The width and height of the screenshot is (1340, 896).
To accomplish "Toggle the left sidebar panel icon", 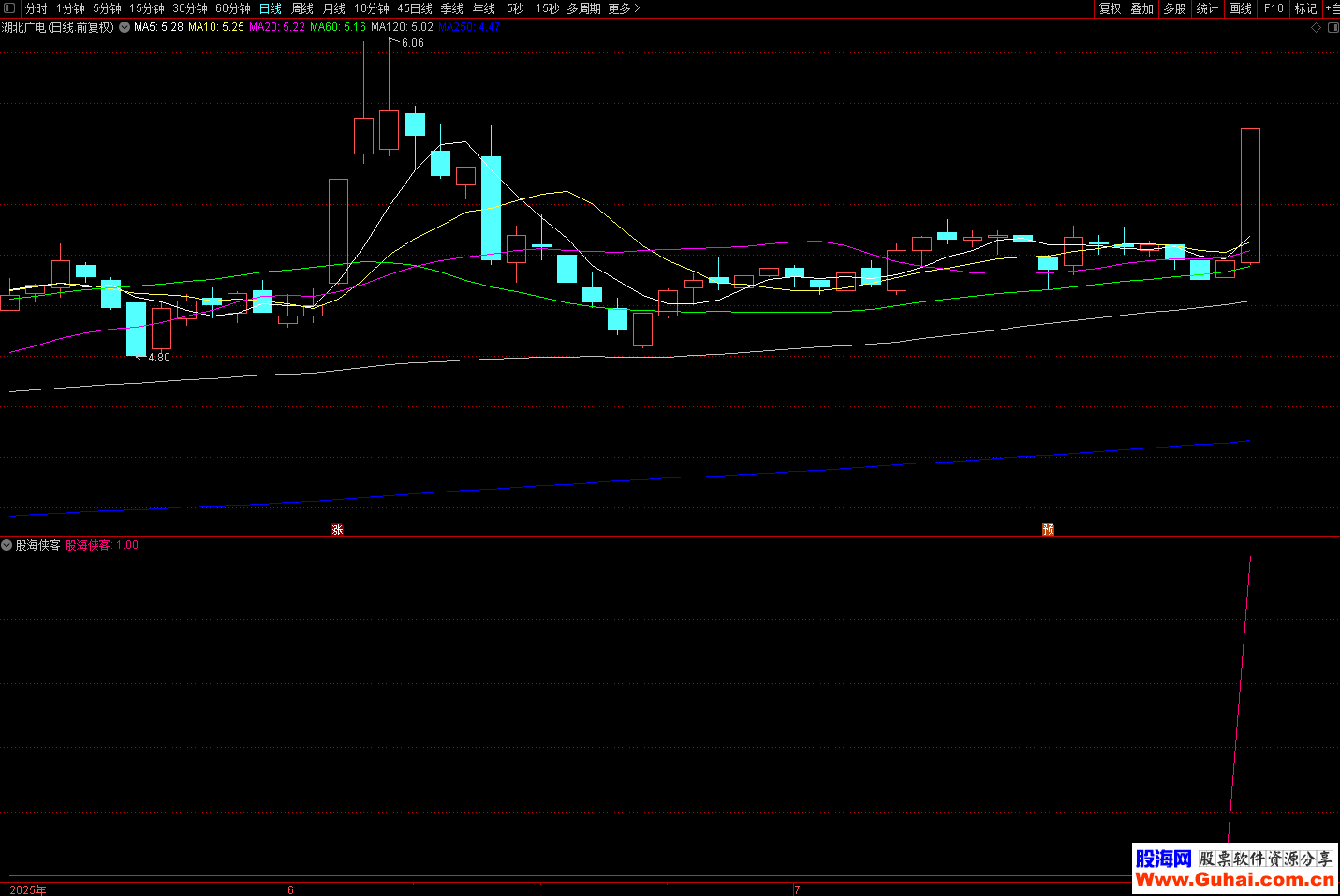I will (x=9, y=8).
